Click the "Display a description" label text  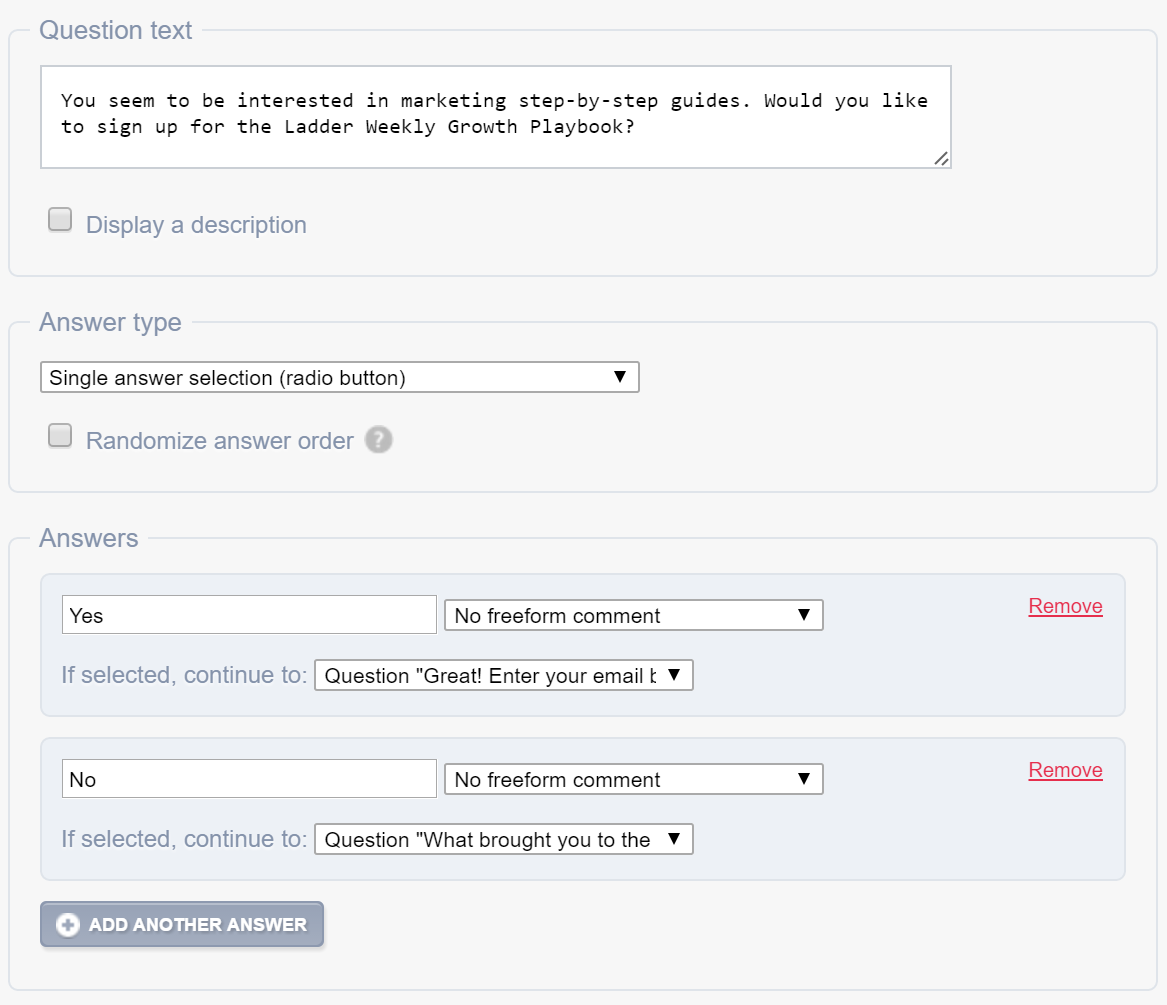pos(196,225)
